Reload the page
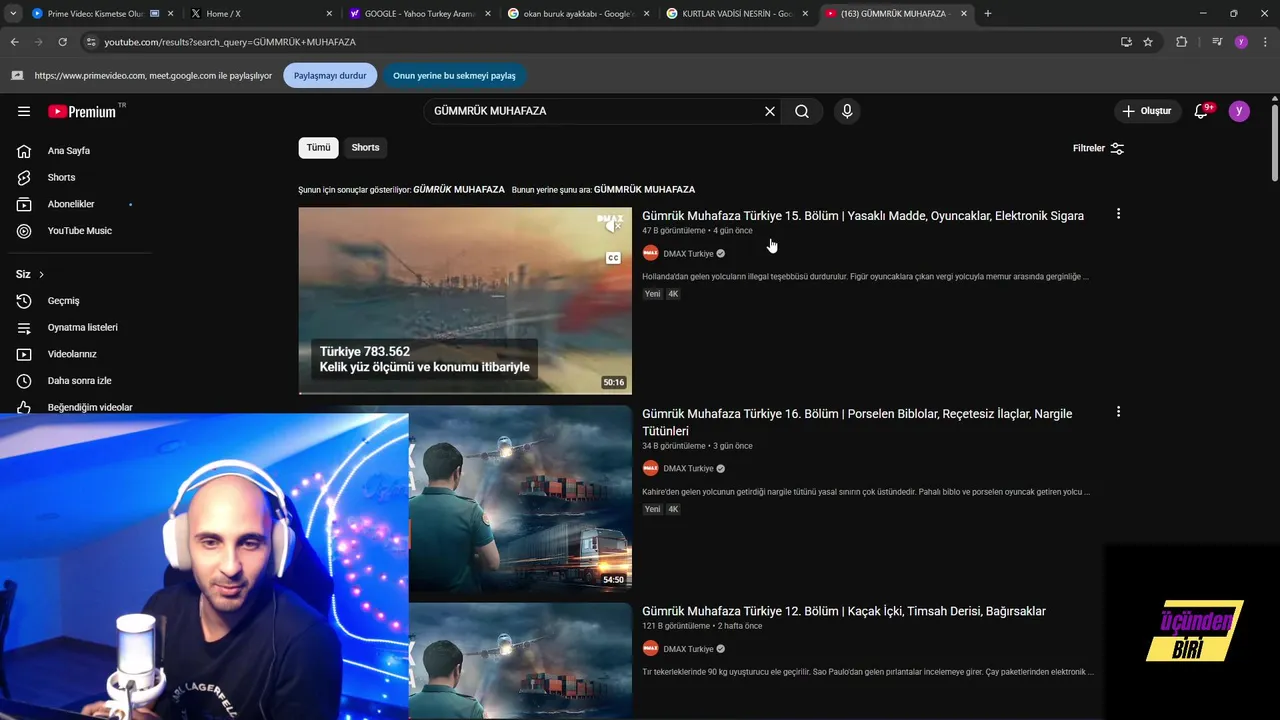The width and height of the screenshot is (1280, 720). point(62,42)
